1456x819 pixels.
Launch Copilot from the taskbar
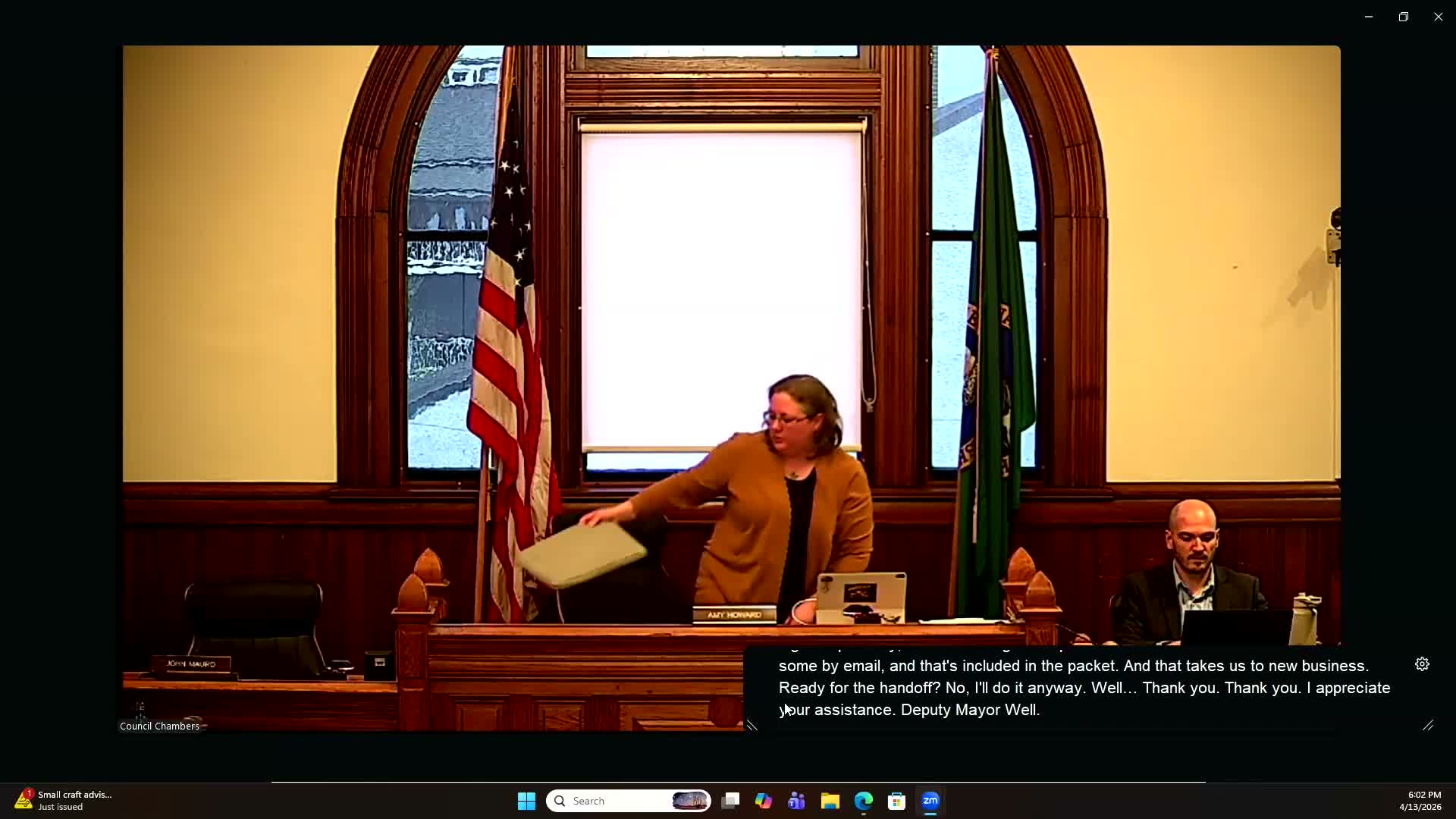[763, 801]
